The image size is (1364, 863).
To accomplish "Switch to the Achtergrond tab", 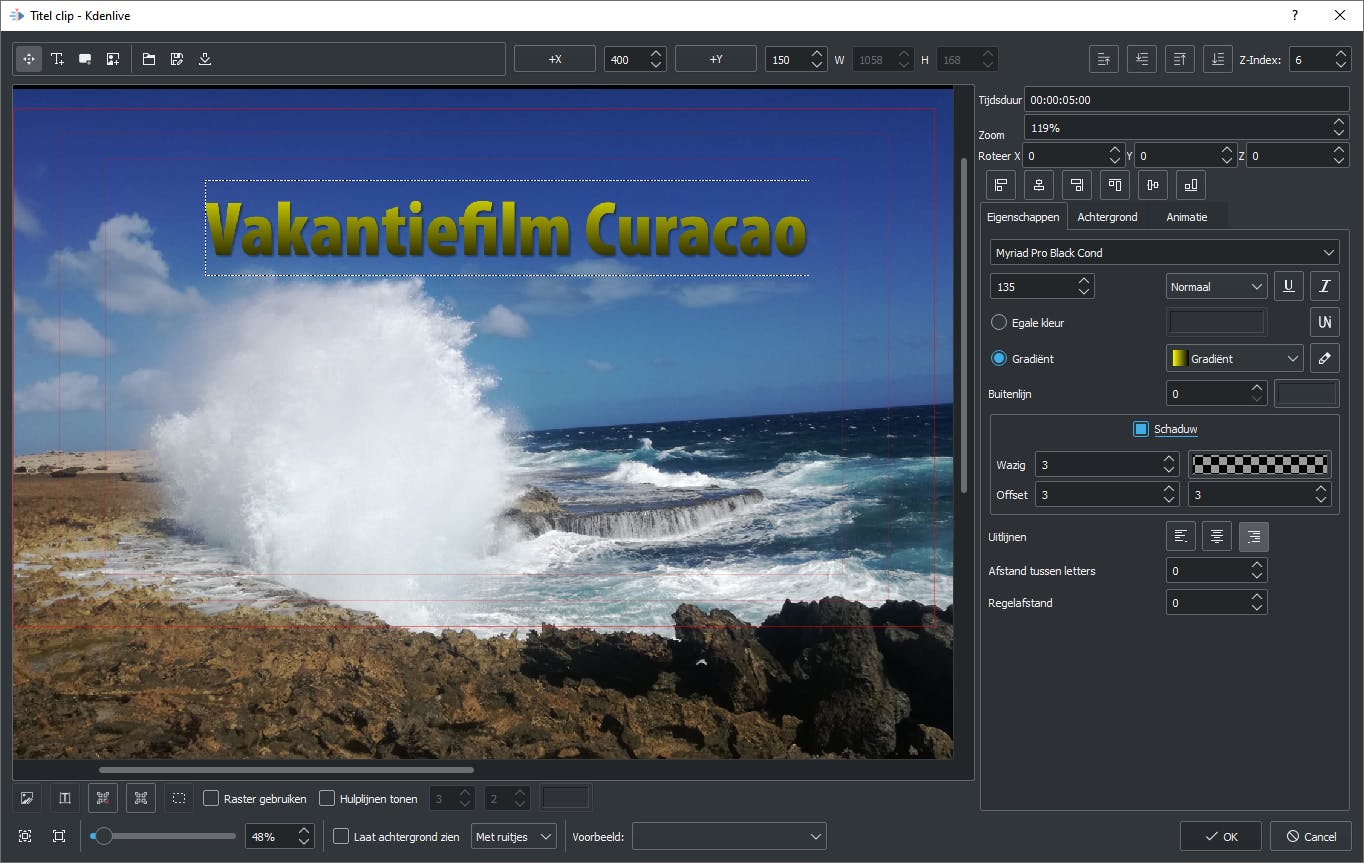I will [1107, 217].
